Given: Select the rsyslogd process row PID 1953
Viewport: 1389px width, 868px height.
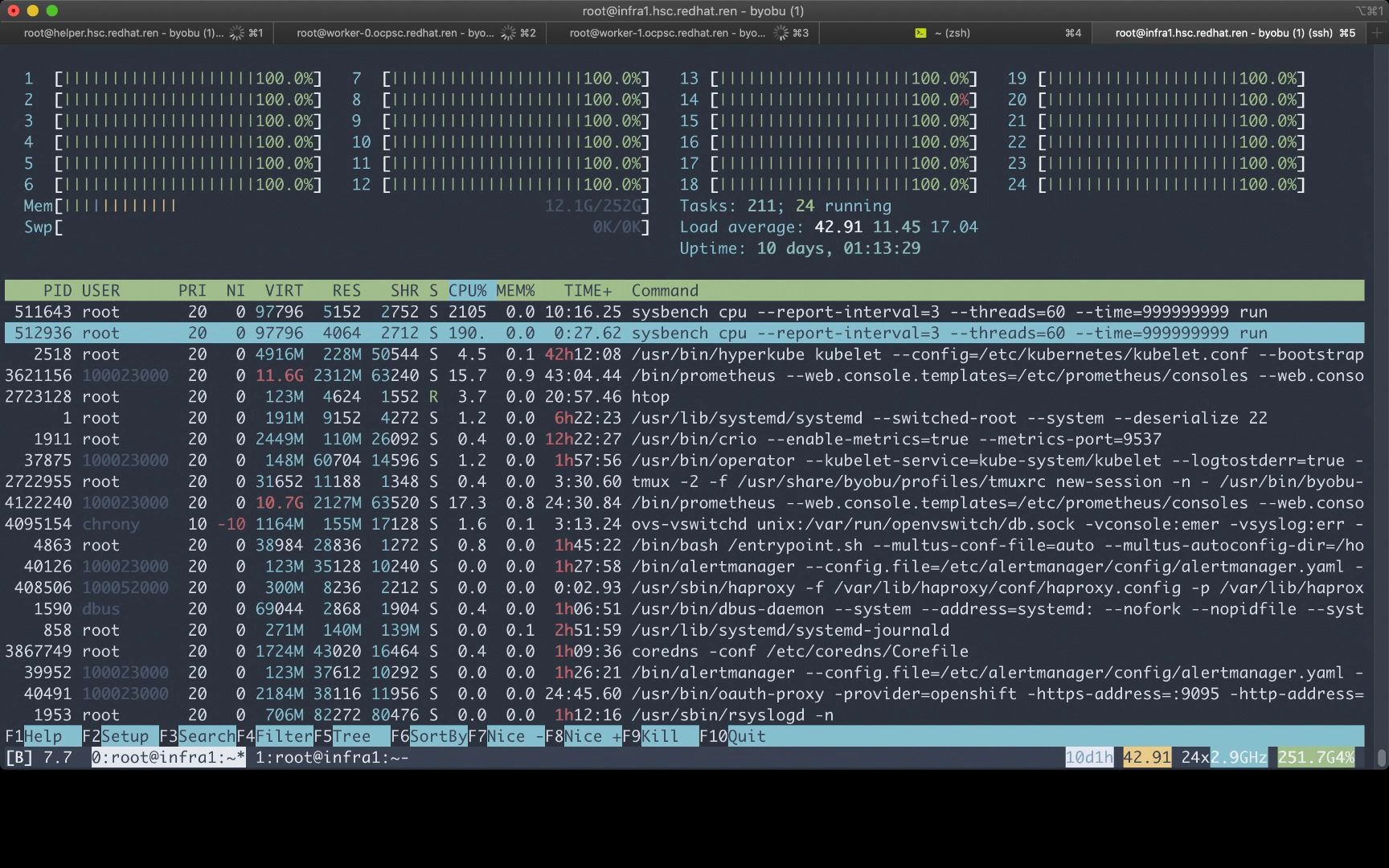Looking at the screenshot, I should pos(684,715).
